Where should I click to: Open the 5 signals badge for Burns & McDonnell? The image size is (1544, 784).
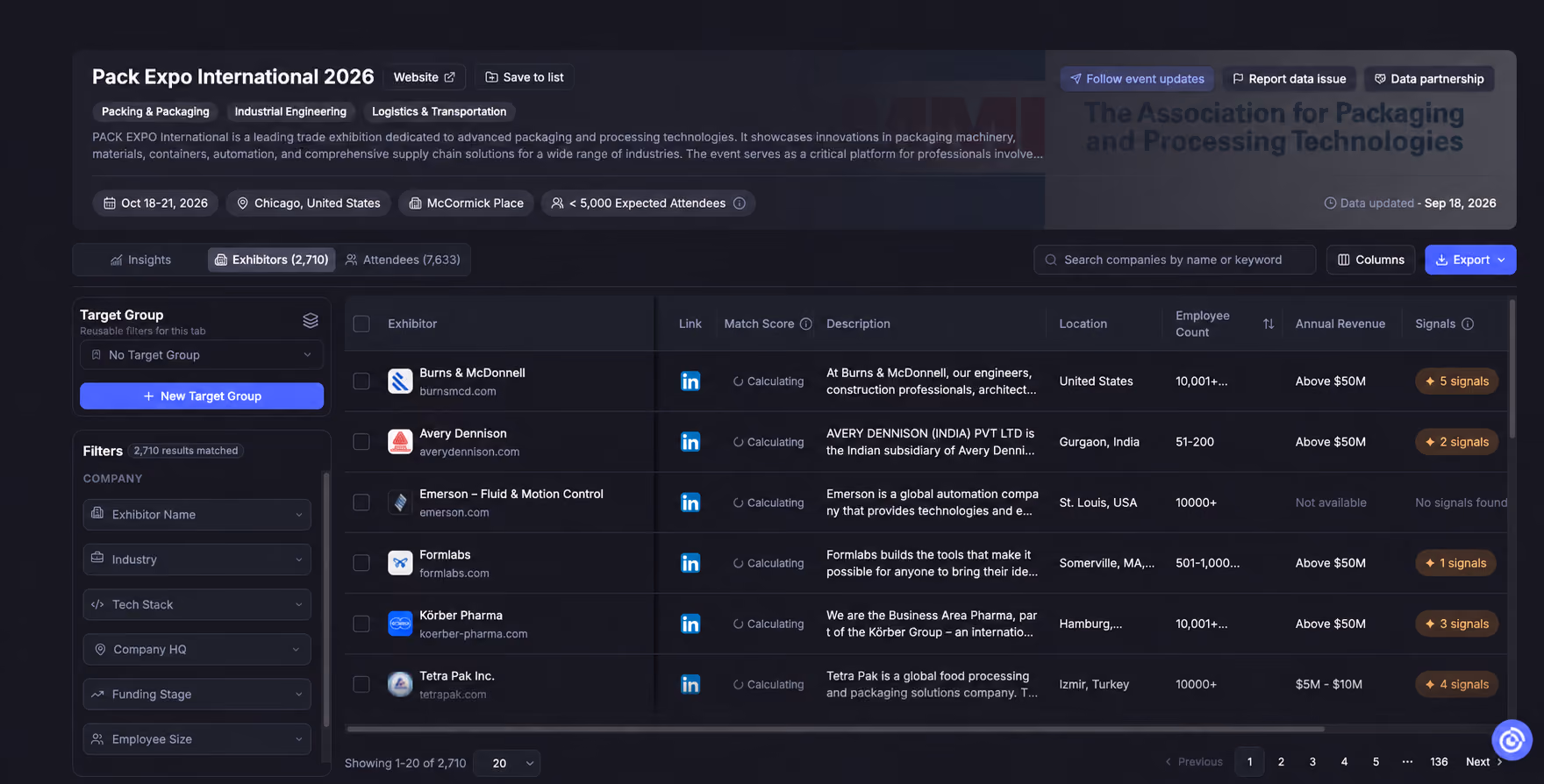[x=1456, y=381]
